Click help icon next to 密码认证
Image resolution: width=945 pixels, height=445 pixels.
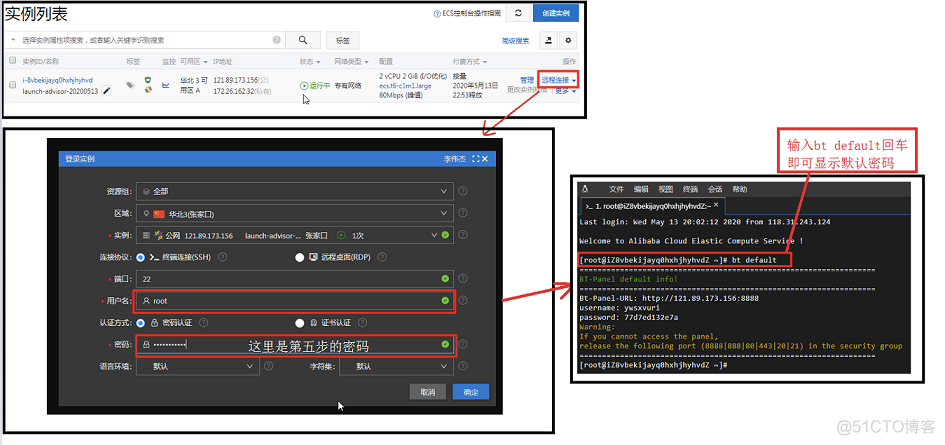204,323
